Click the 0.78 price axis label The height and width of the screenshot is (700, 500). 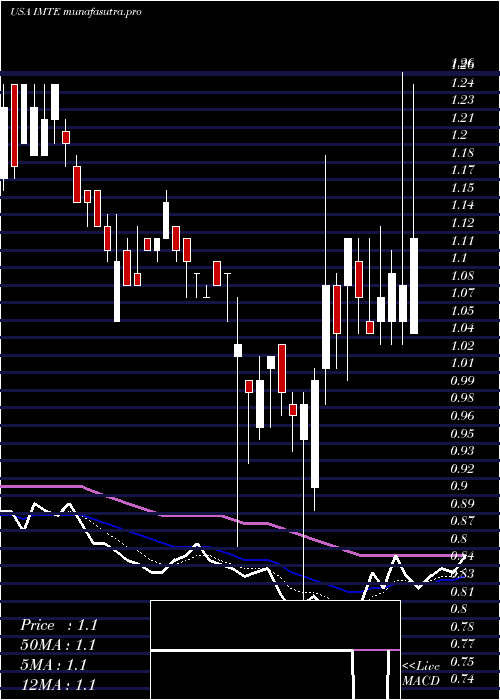coord(462,627)
